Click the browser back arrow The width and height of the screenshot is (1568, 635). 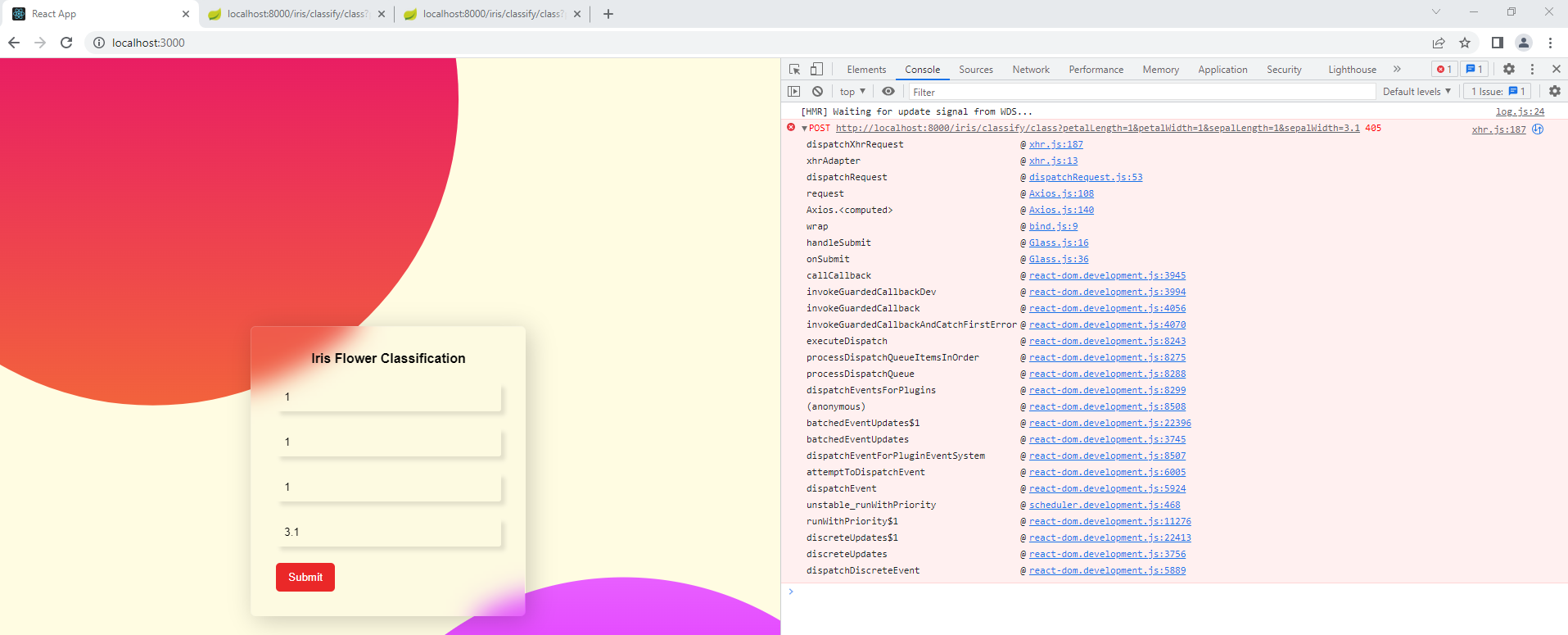point(14,43)
